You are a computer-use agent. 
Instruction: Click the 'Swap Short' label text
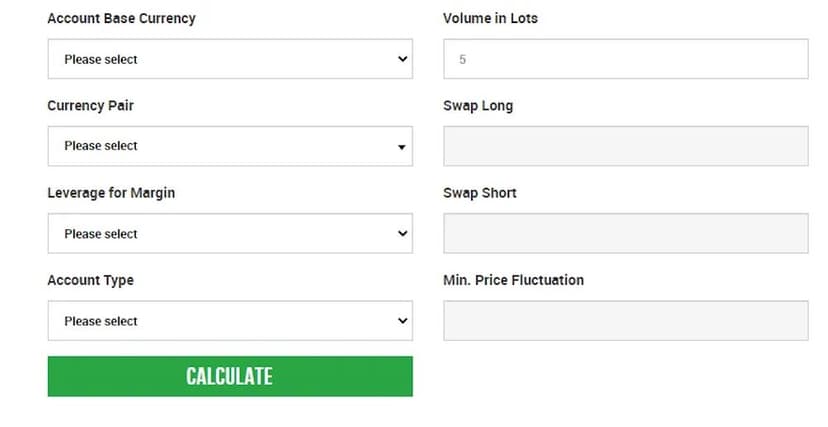pos(480,192)
